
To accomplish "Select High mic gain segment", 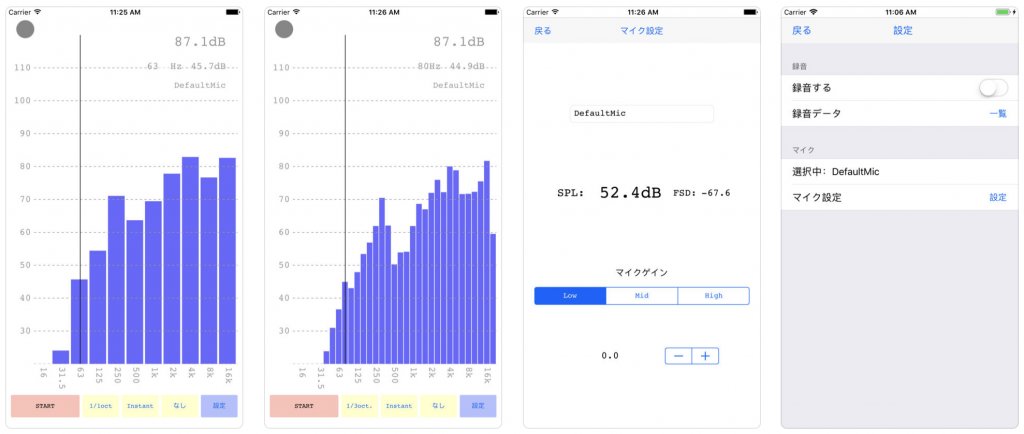I will 713,296.
